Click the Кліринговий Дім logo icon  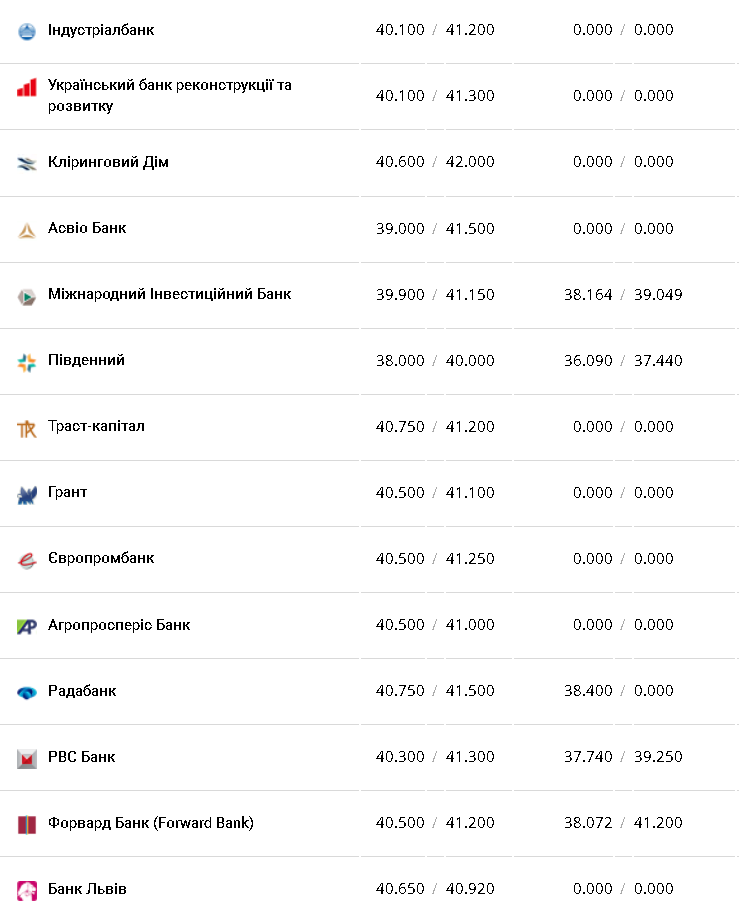click(27, 163)
